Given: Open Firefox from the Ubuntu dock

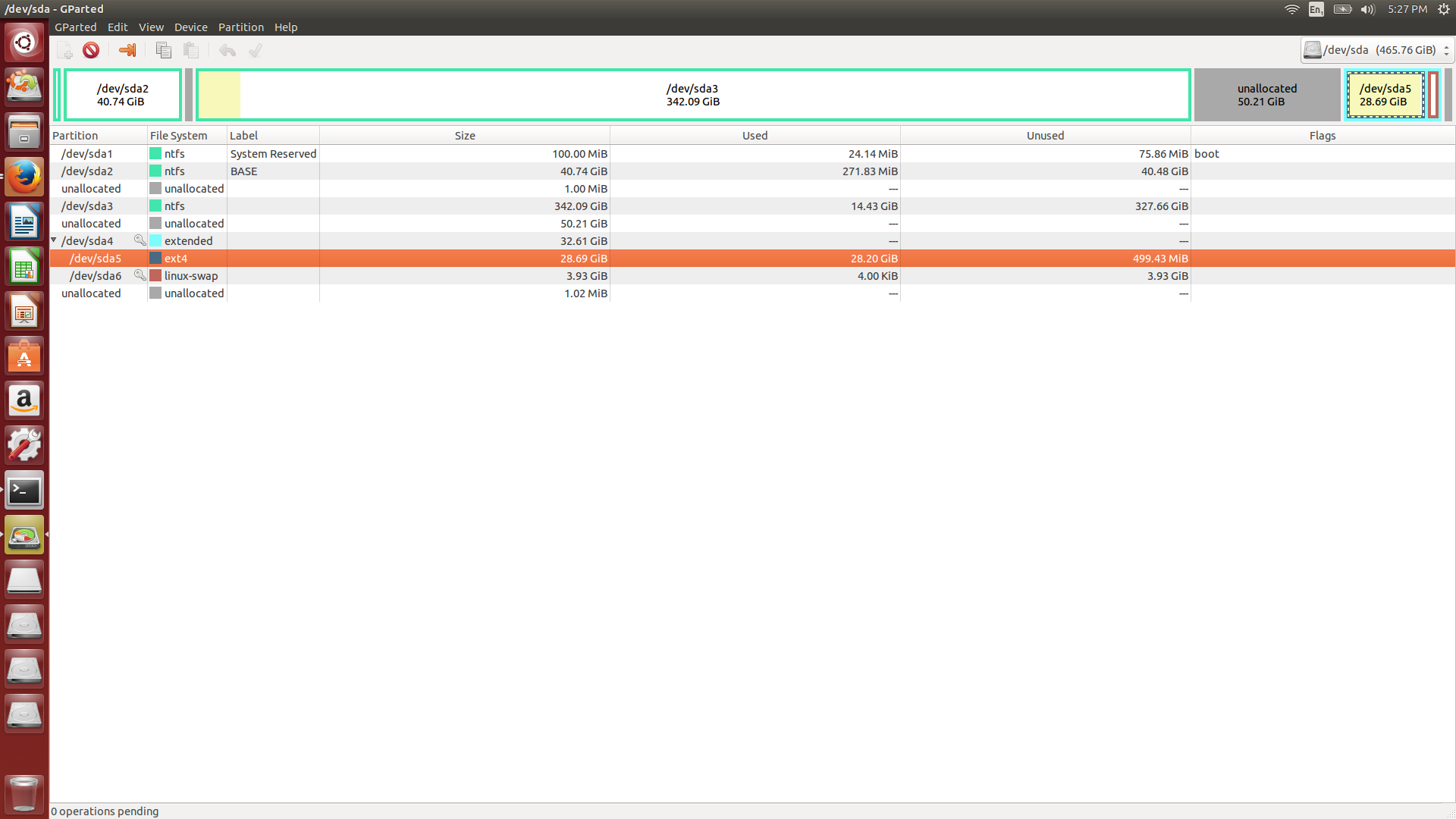Looking at the screenshot, I should click(24, 177).
